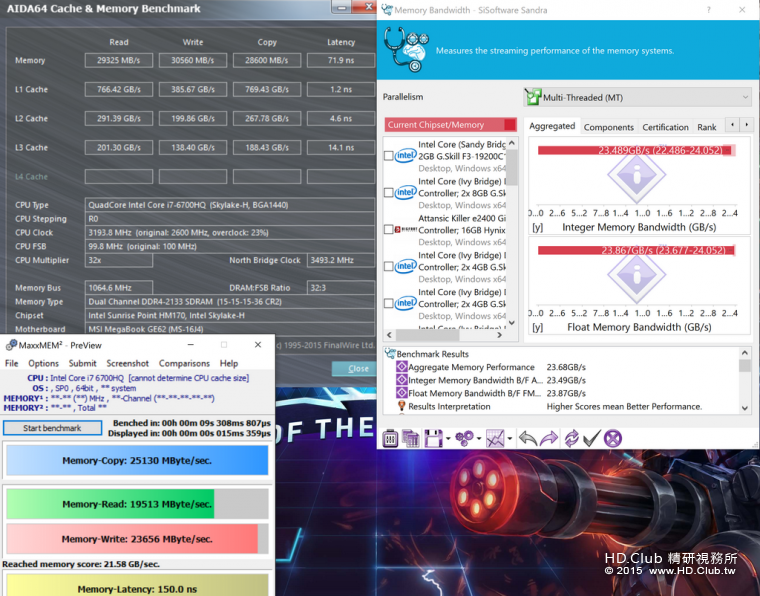Click the Sandra cancel X circle icon
The height and width of the screenshot is (596, 760).
point(613,439)
